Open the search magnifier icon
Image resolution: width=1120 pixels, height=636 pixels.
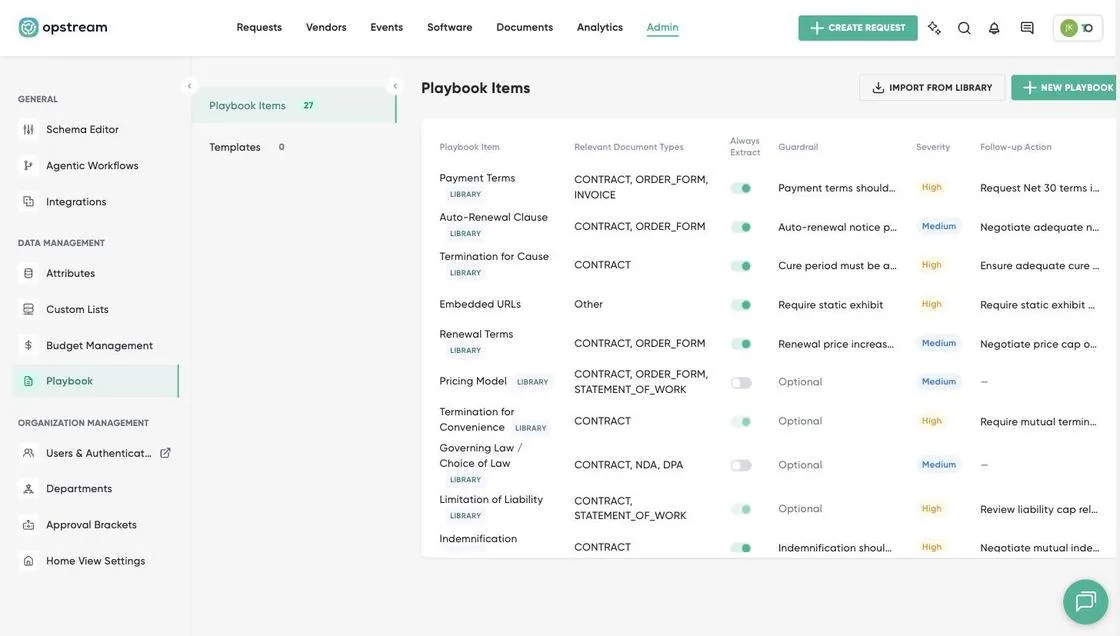coord(964,28)
